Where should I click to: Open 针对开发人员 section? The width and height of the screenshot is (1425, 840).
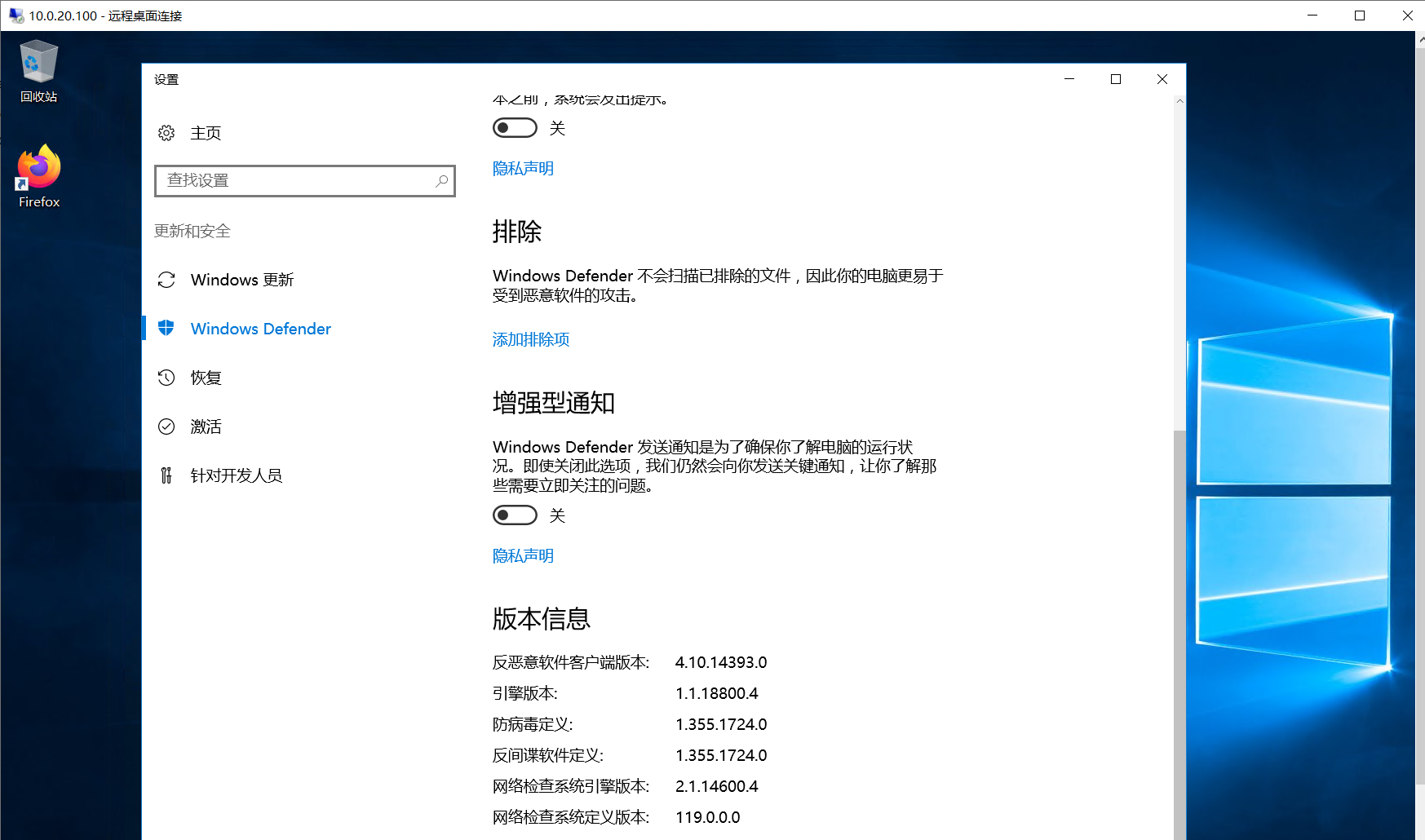(237, 475)
